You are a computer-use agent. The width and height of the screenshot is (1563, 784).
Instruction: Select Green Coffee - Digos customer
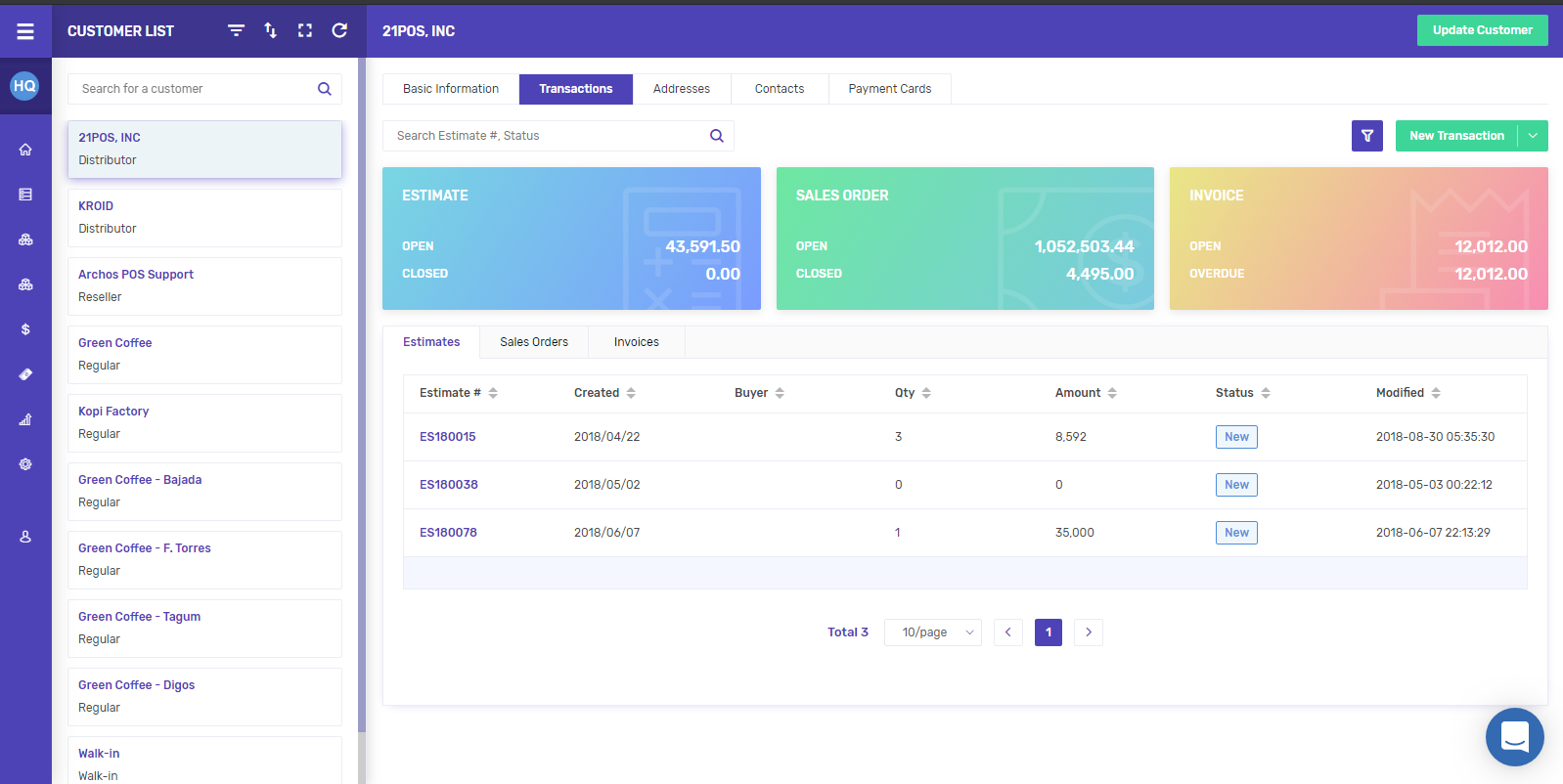(x=204, y=697)
